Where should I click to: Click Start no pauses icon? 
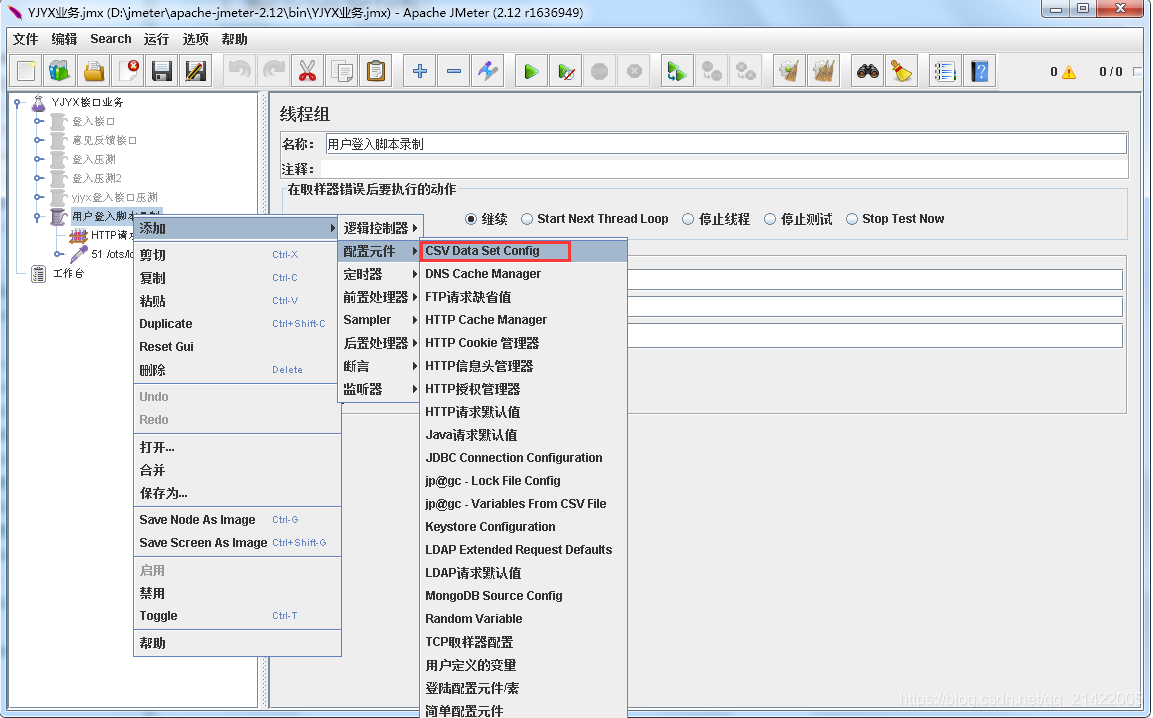pyautogui.click(x=565, y=71)
